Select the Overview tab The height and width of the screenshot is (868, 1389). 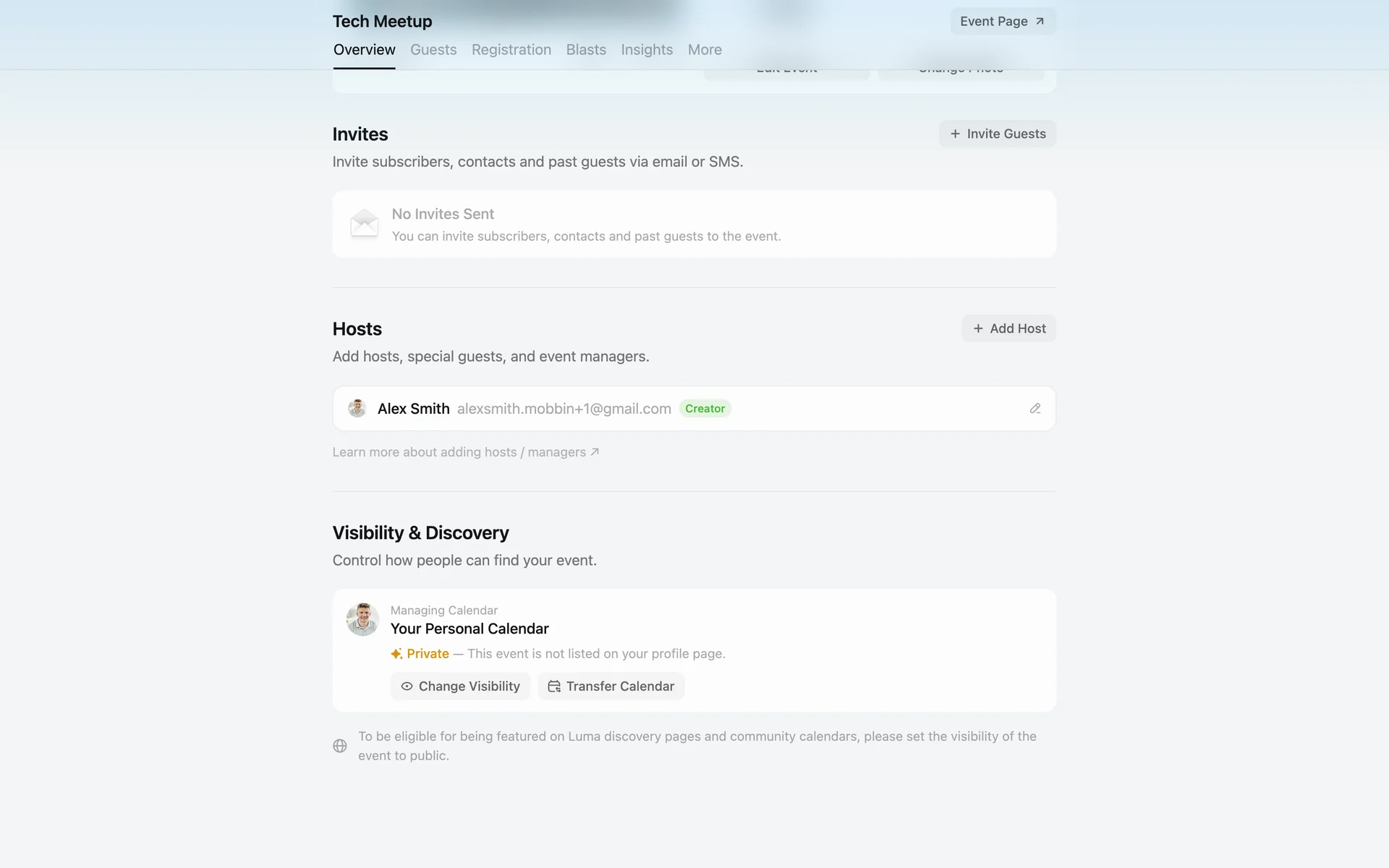364,50
